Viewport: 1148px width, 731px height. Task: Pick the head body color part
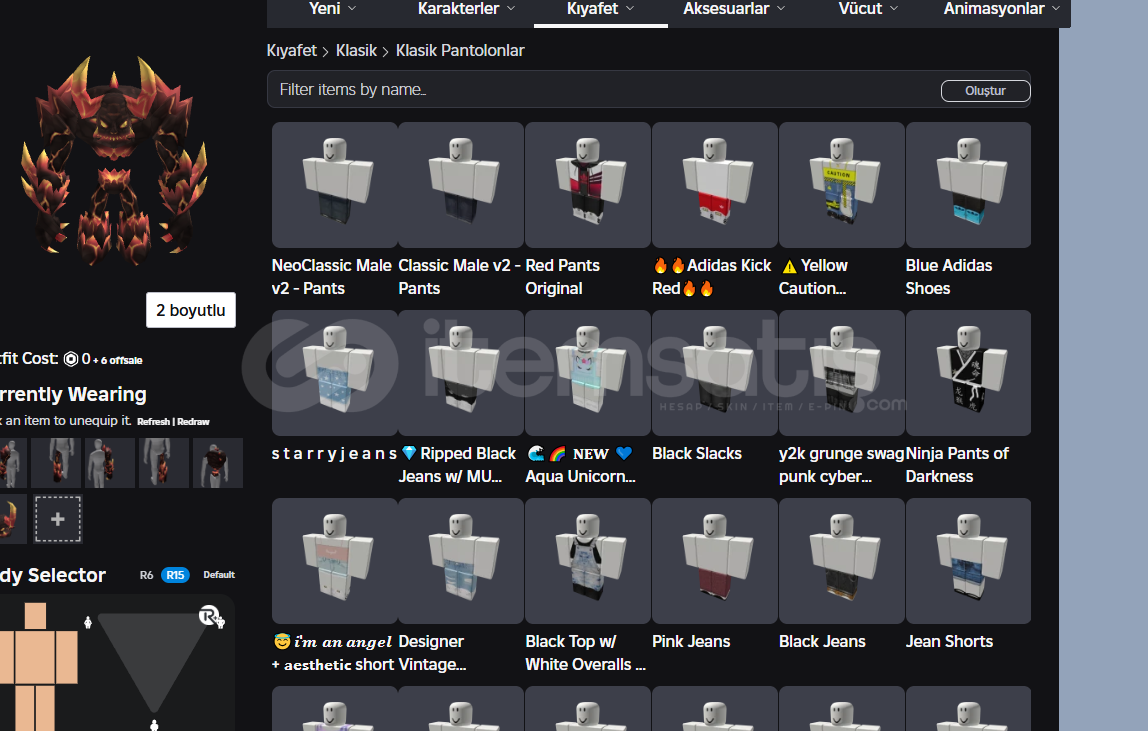[x=35, y=616]
